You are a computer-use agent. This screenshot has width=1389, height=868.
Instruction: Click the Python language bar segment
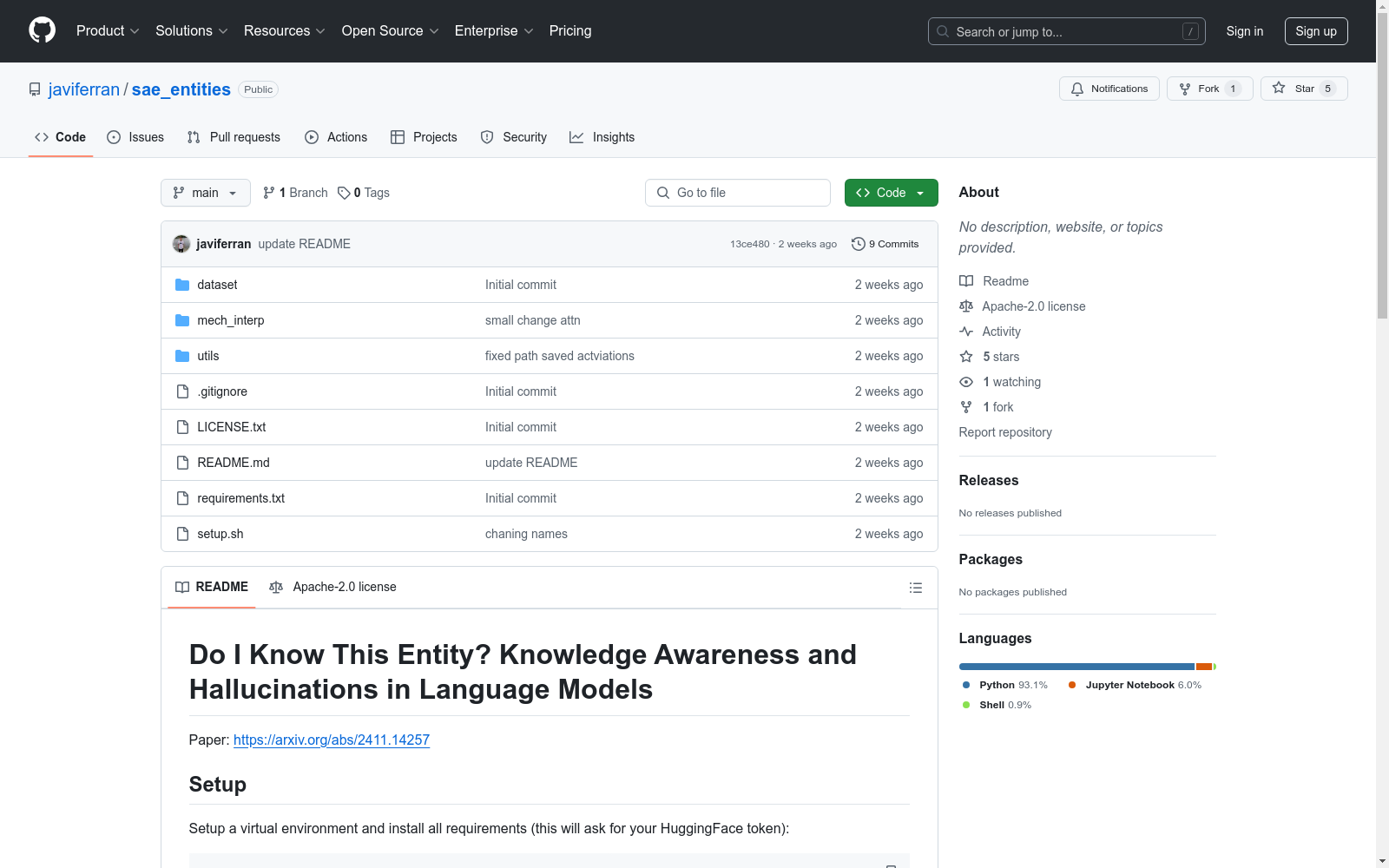point(1076,667)
